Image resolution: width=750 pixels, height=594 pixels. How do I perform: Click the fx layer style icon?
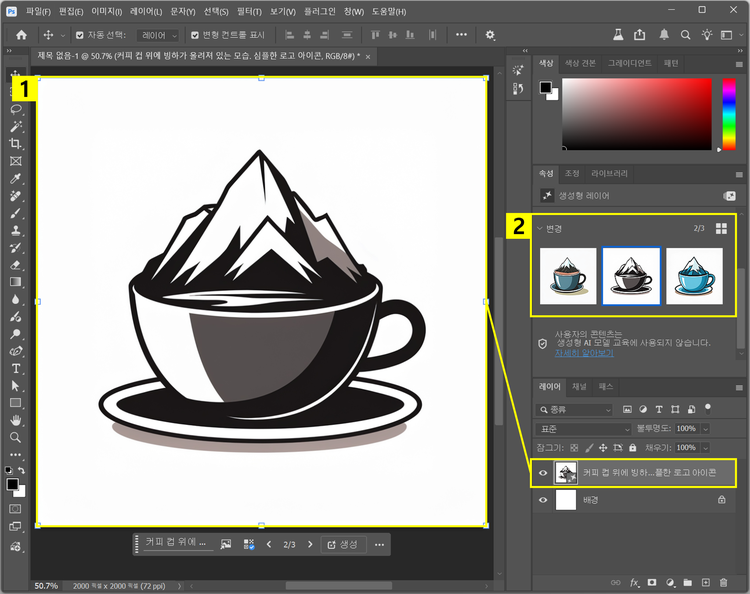(x=634, y=582)
